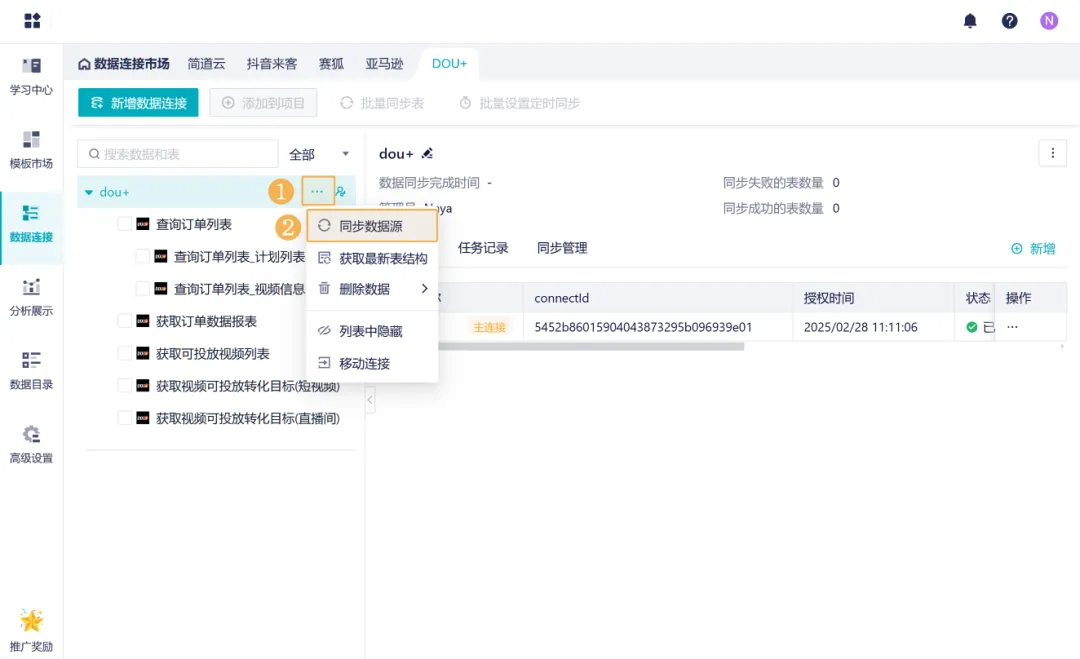Tick the 获取订单数据报表 checkbox
1080x659 pixels.
[125, 321]
